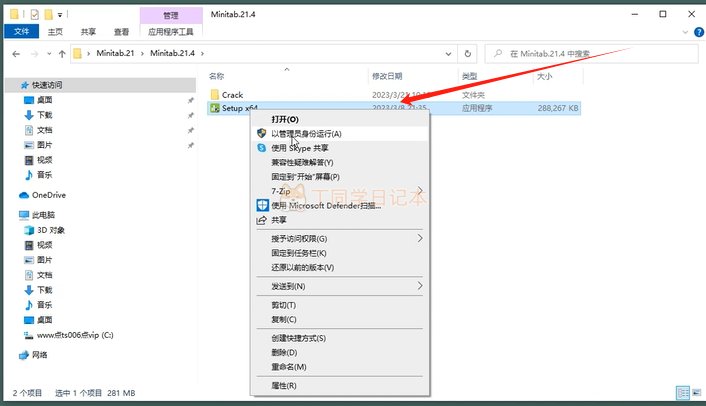Select 快速访问 in the navigation pane

pyautogui.click(x=47, y=85)
